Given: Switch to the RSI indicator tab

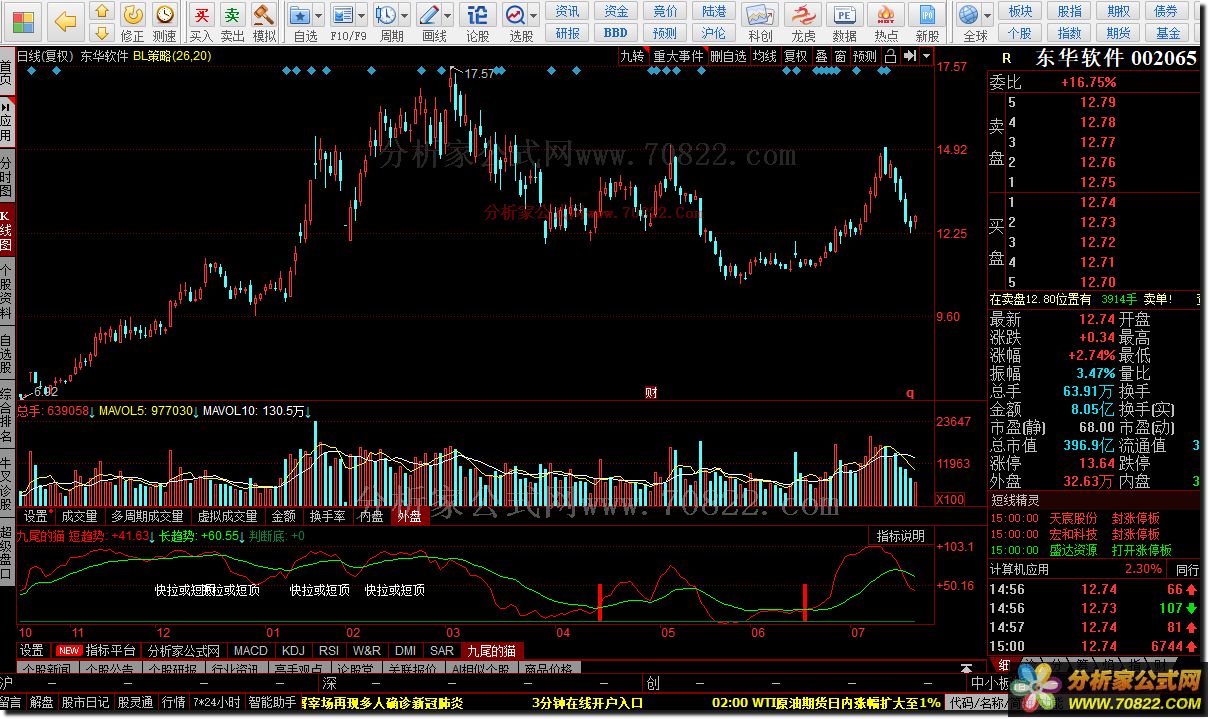Looking at the screenshot, I should pyautogui.click(x=329, y=650).
